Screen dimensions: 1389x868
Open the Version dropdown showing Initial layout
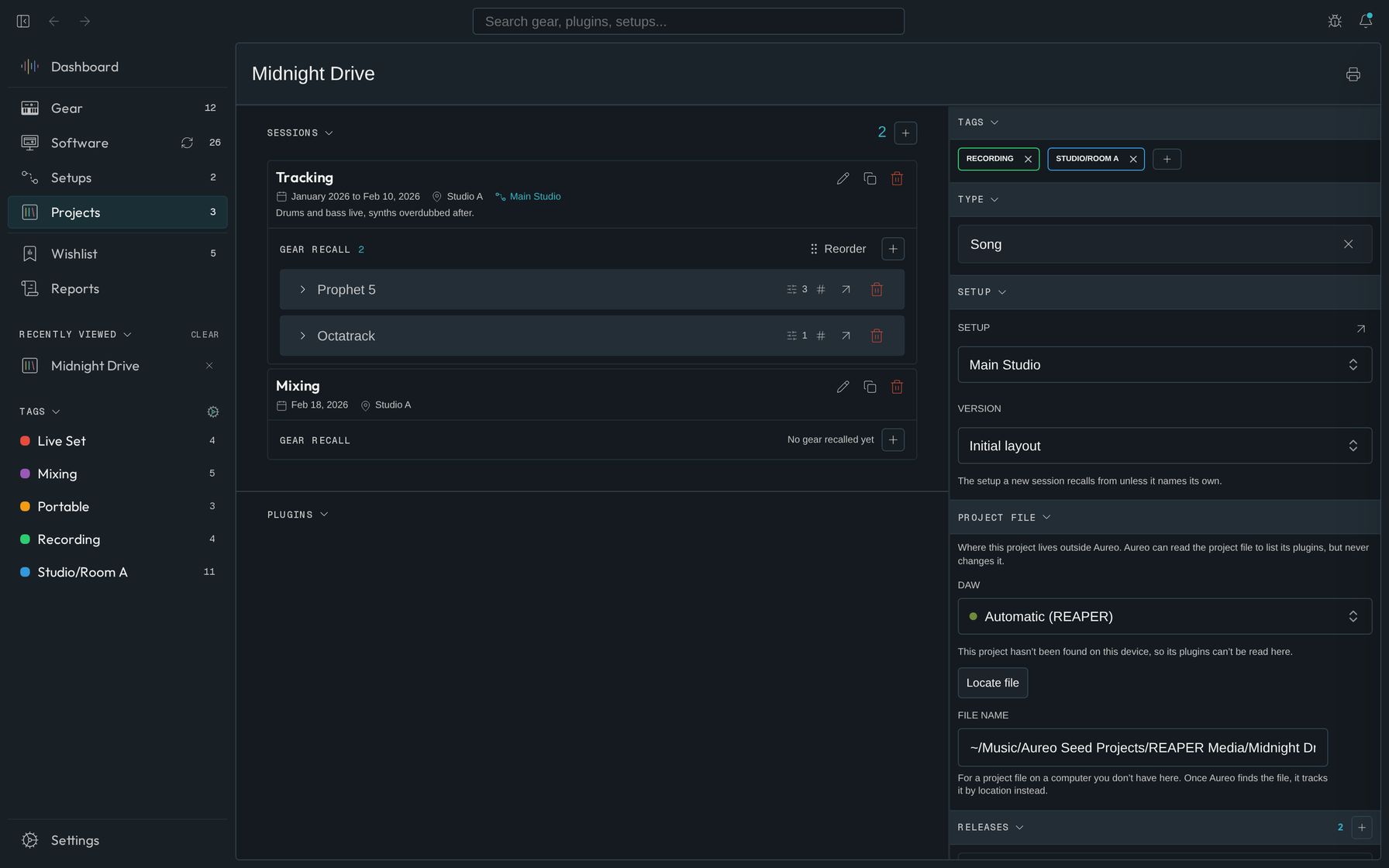pos(1164,446)
